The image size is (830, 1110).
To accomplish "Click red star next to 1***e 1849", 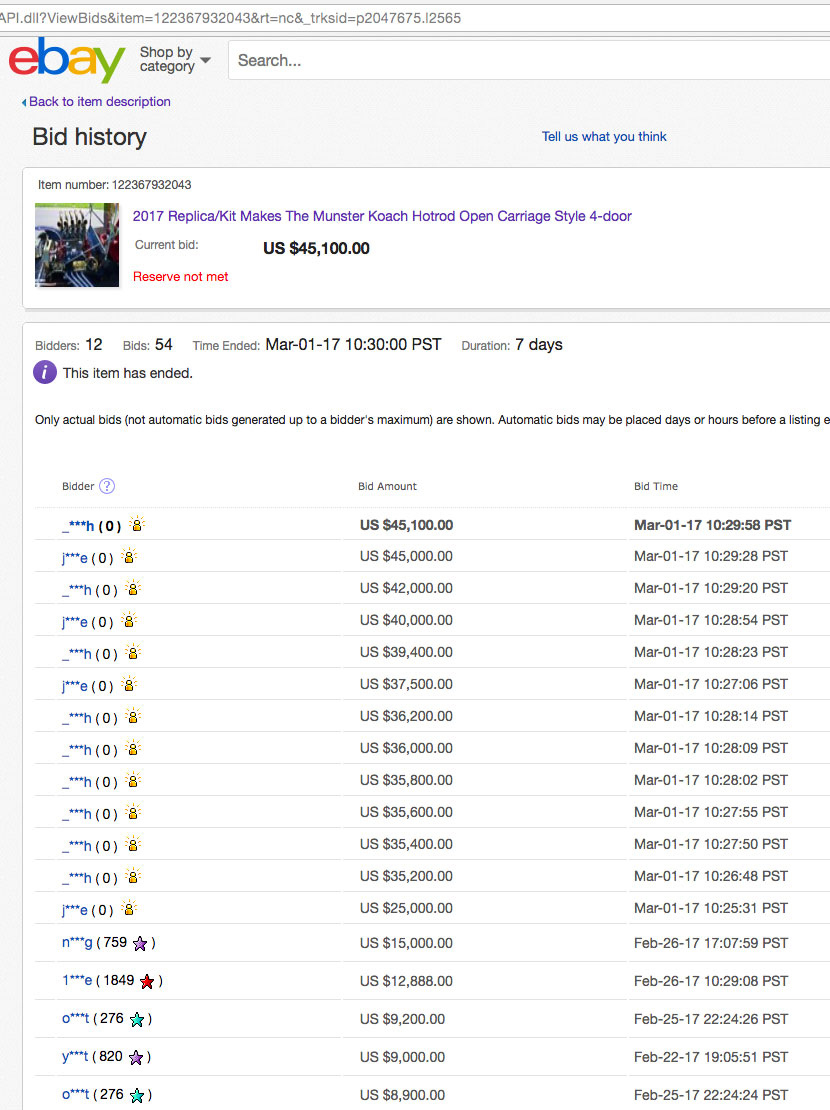I will coord(147,981).
